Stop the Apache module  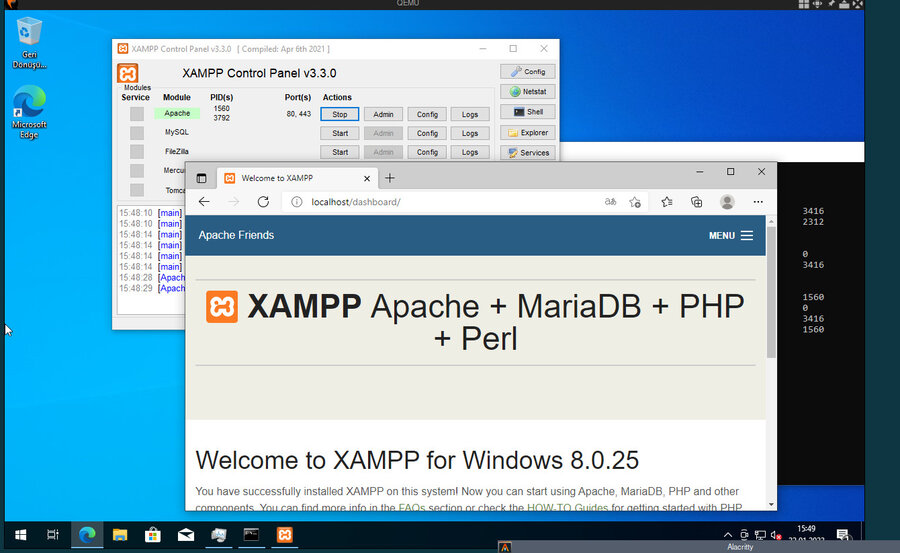click(x=340, y=114)
